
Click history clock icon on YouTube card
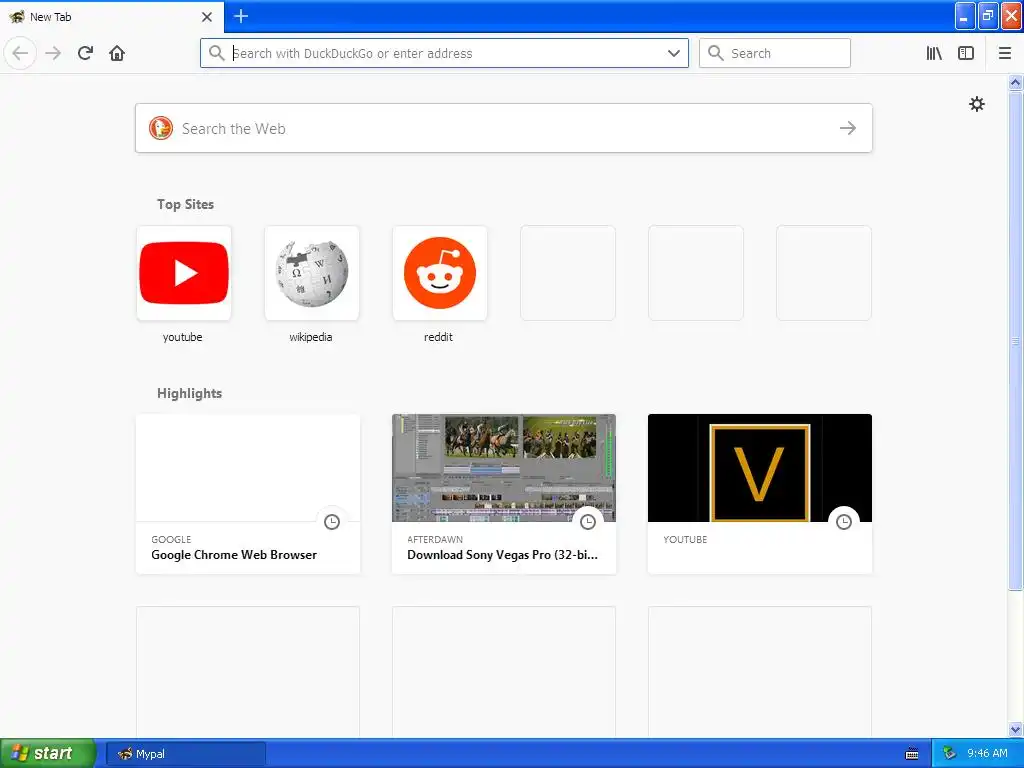click(844, 522)
